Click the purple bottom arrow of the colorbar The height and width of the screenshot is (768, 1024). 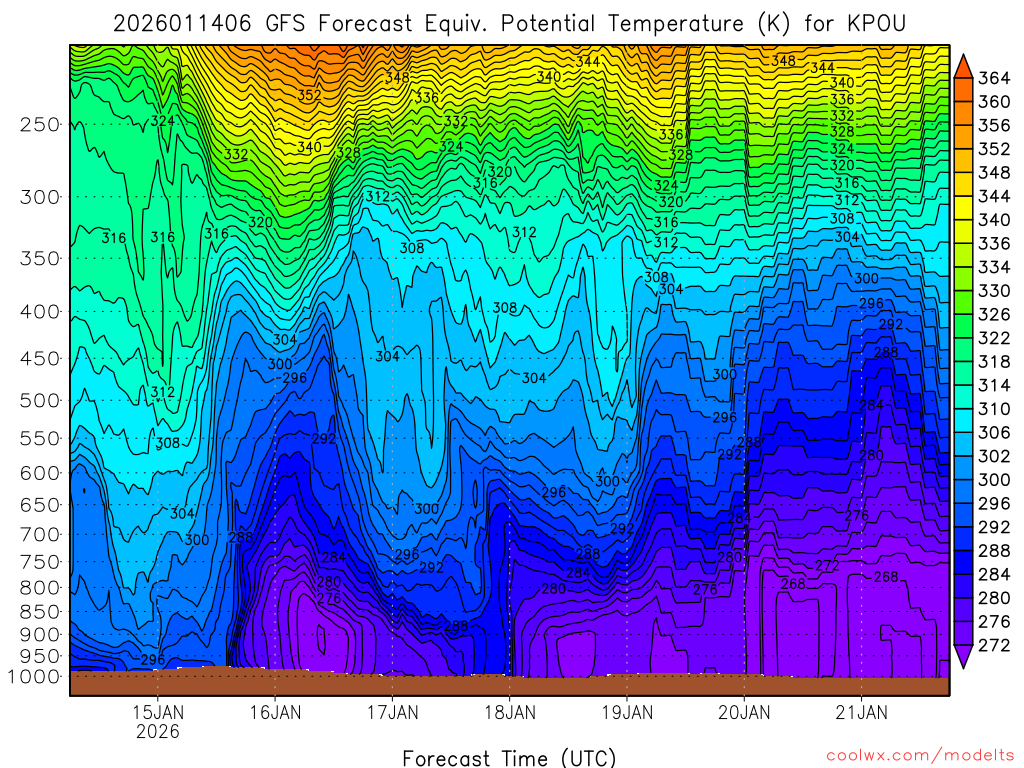pos(963,656)
